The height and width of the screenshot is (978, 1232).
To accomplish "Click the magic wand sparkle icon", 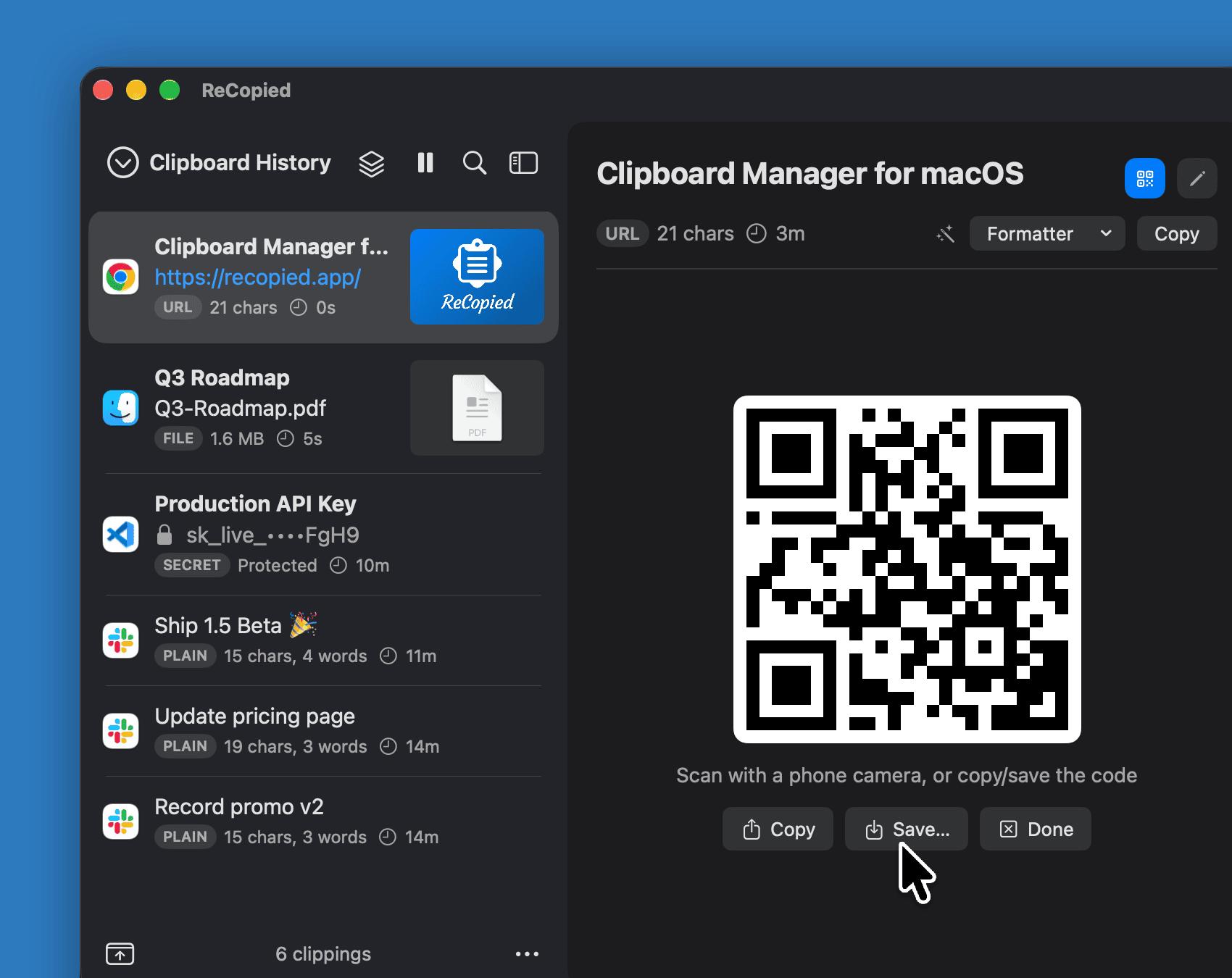I will click(946, 233).
